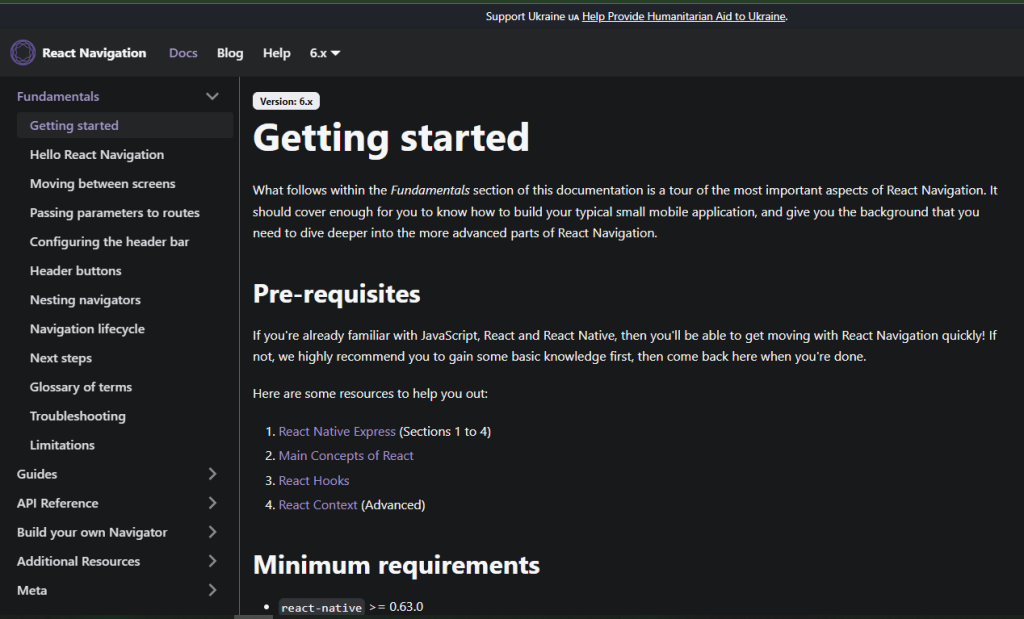Open the Hello React Navigation page
Viewport: 1024px width, 619px height.
click(x=97, y=155)
